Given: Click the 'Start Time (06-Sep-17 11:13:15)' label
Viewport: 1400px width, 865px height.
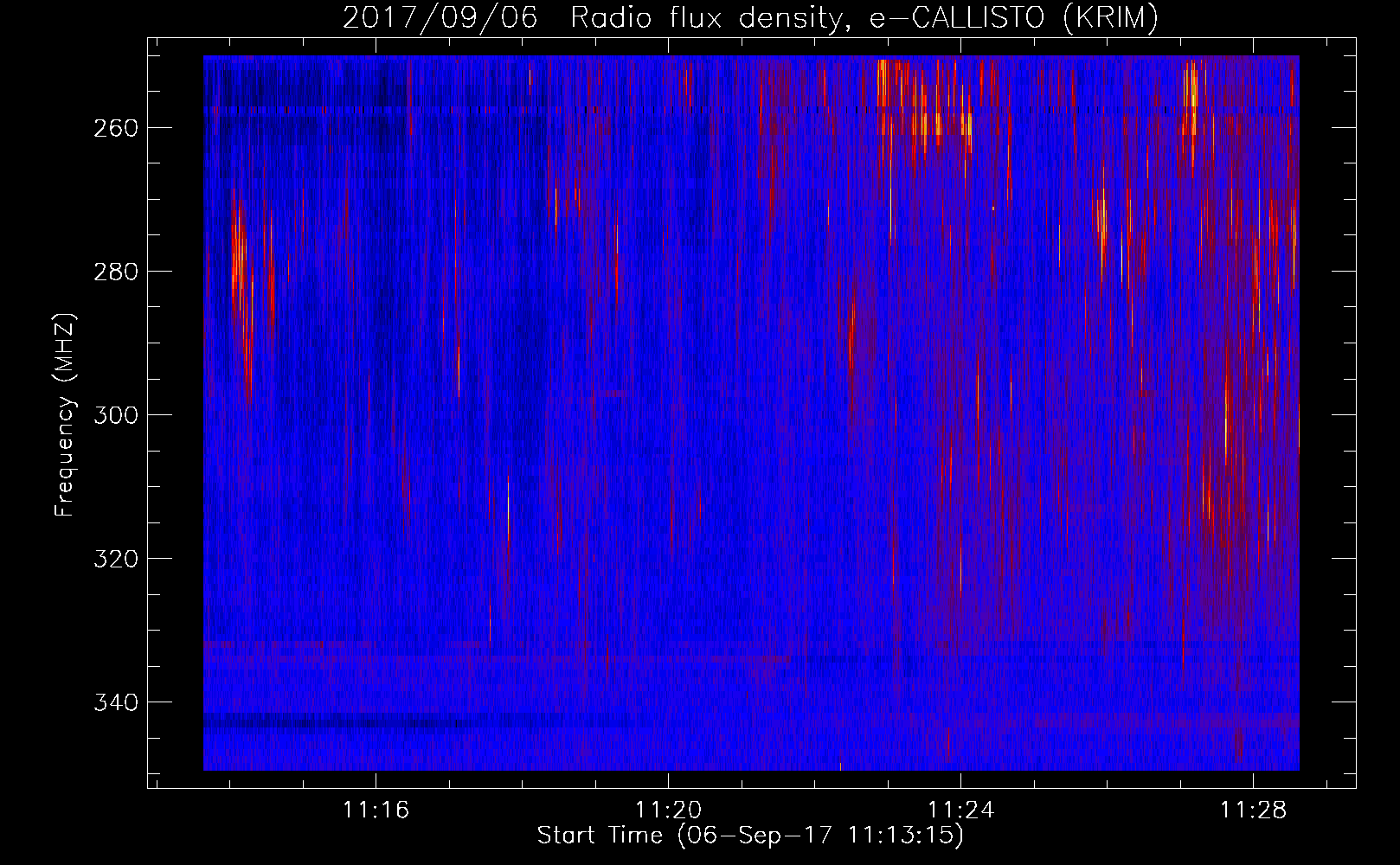Looking at the screenshot, I should (750, 836).
